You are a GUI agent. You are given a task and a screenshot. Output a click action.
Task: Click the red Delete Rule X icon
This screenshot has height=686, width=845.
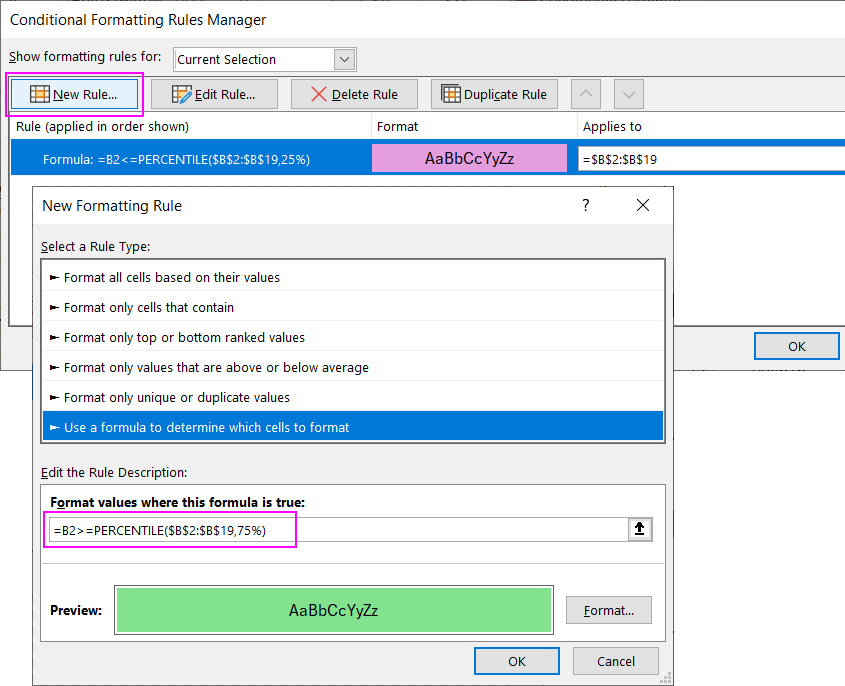tap(319, 94)
